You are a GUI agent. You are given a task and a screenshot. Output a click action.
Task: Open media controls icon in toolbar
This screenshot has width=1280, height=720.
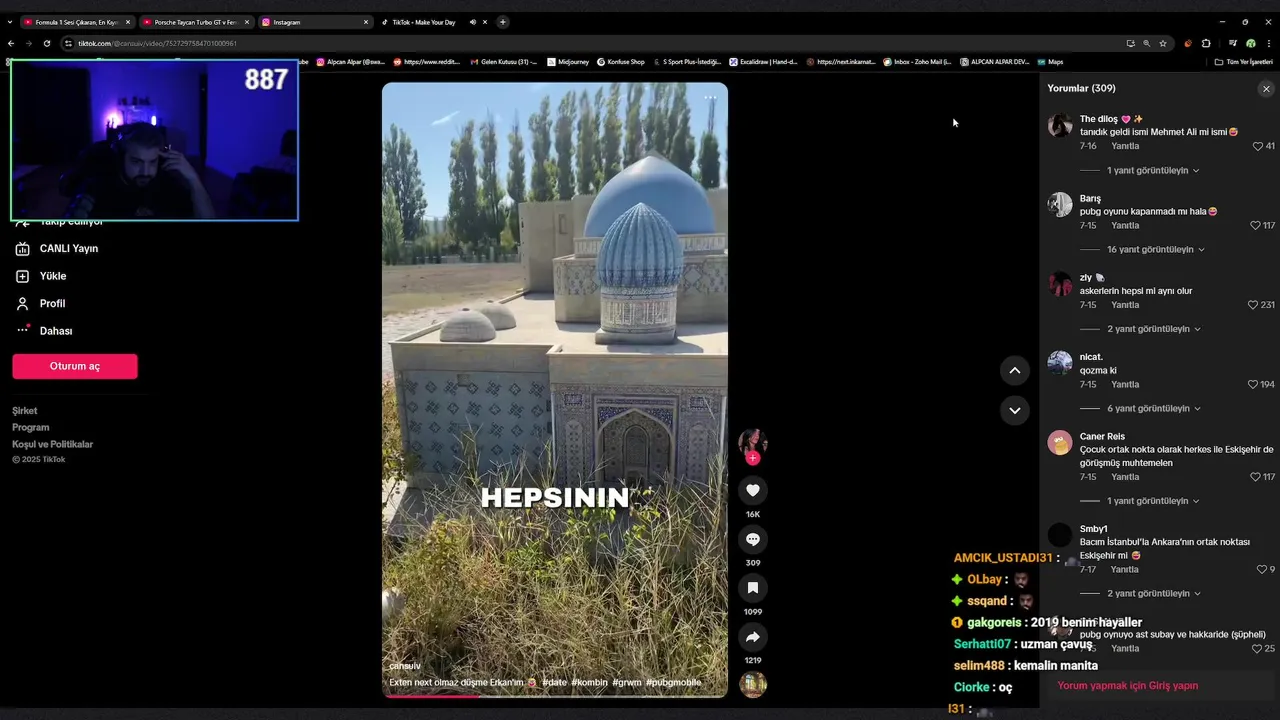1233,43
